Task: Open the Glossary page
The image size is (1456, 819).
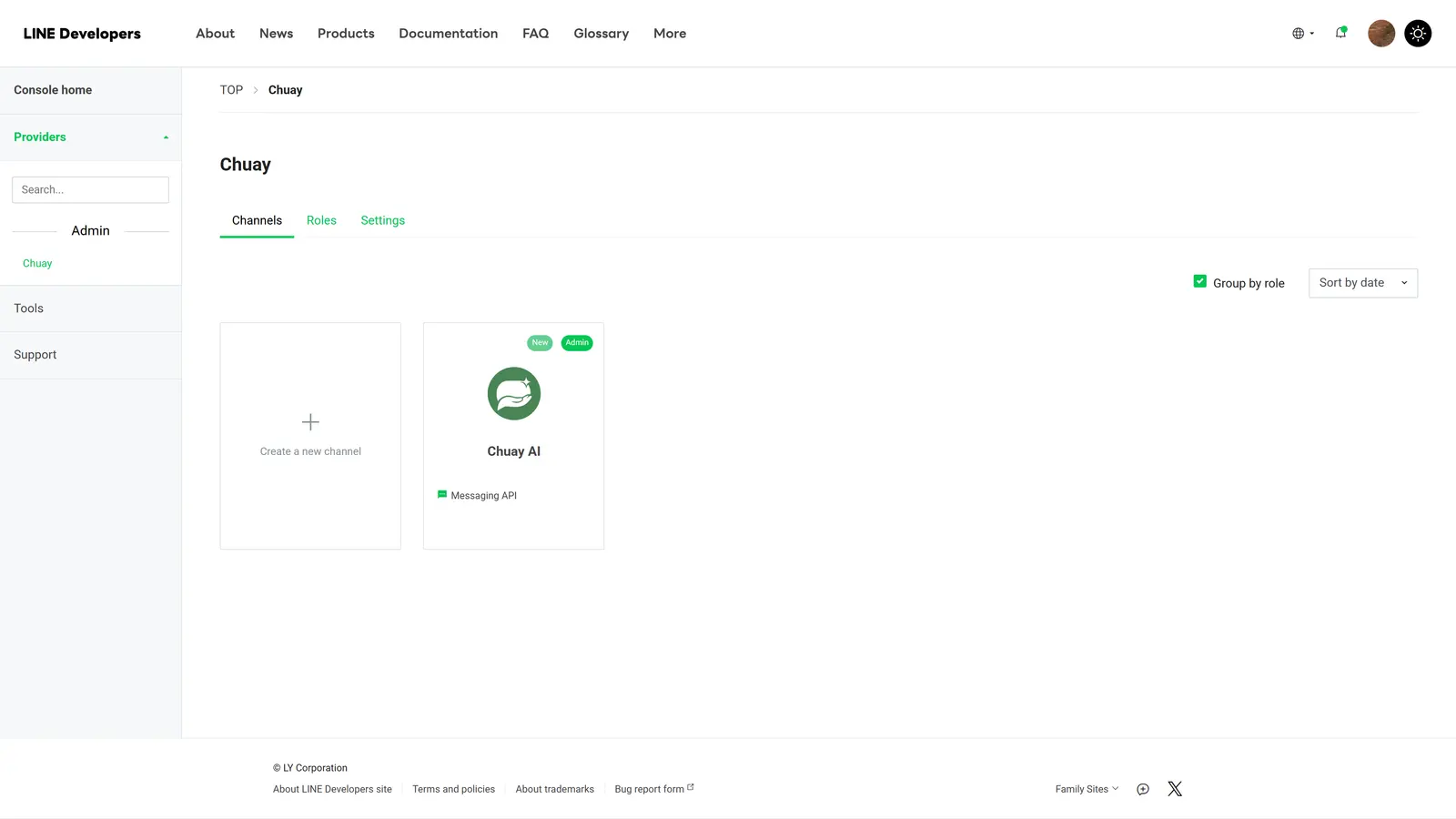Action: (601, 34)
